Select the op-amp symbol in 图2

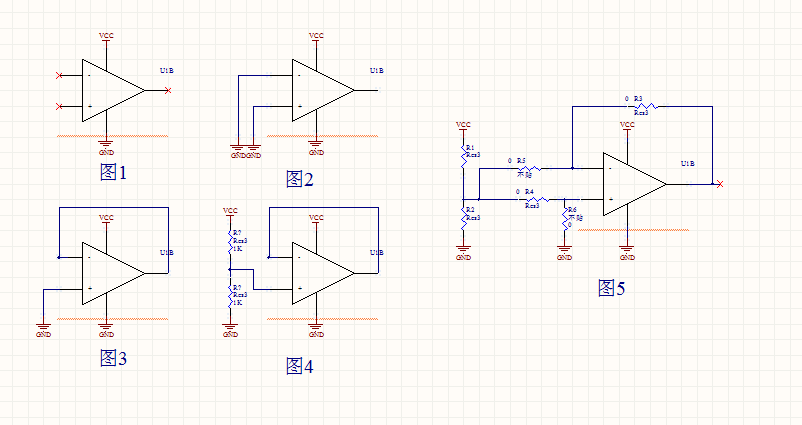click(x=320, y=90)
